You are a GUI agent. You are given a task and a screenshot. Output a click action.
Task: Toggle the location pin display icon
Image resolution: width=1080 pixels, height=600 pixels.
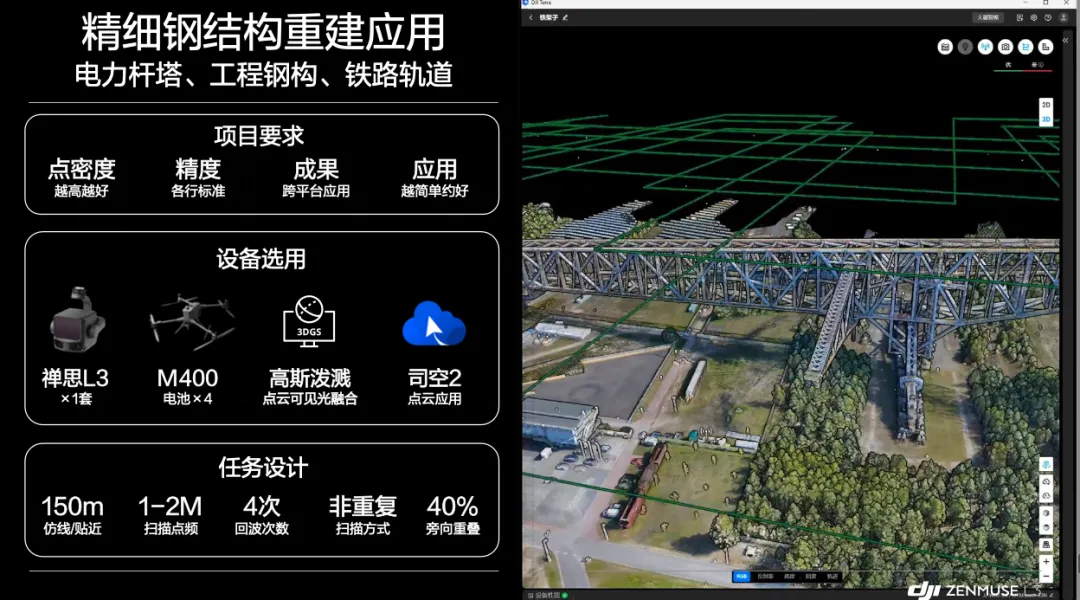pos(965,47)
